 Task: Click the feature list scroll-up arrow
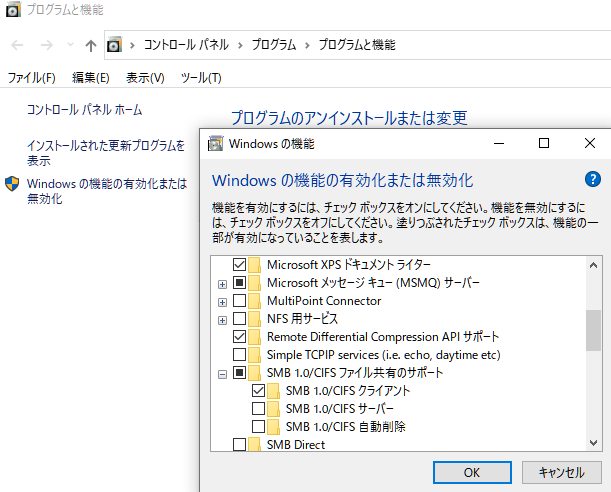click(593, 265)
